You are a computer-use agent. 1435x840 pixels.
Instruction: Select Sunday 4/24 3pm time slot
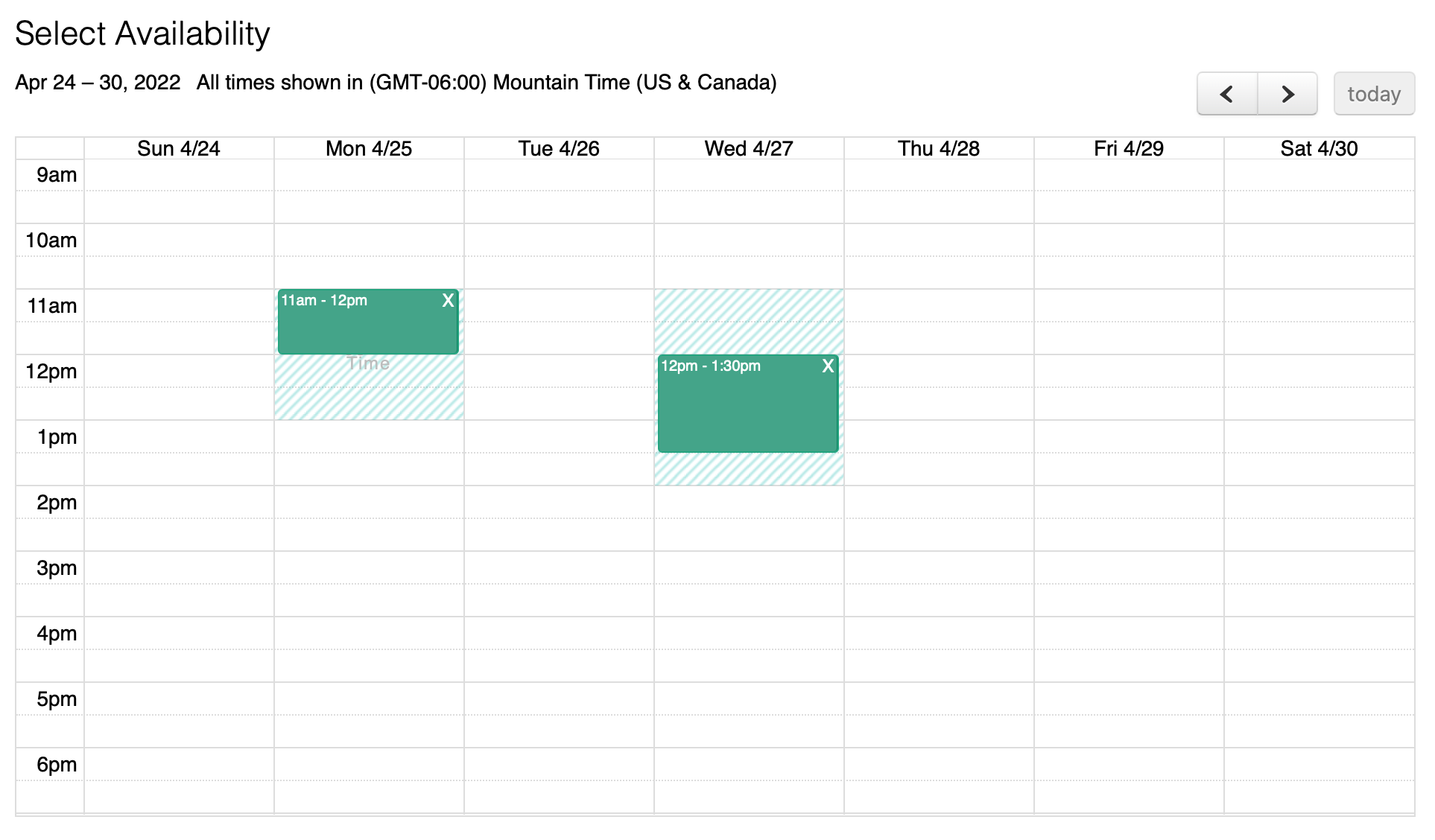[179, 567]
